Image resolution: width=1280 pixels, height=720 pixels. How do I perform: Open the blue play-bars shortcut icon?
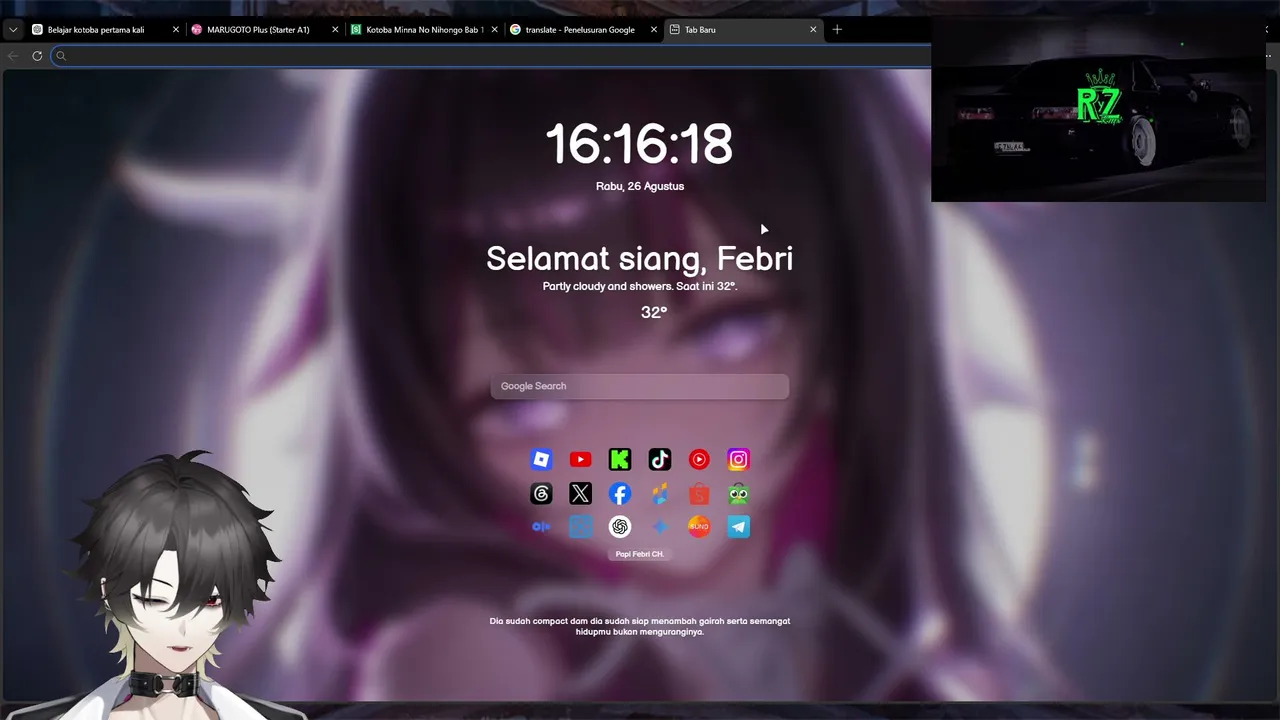tap(541, 527)
